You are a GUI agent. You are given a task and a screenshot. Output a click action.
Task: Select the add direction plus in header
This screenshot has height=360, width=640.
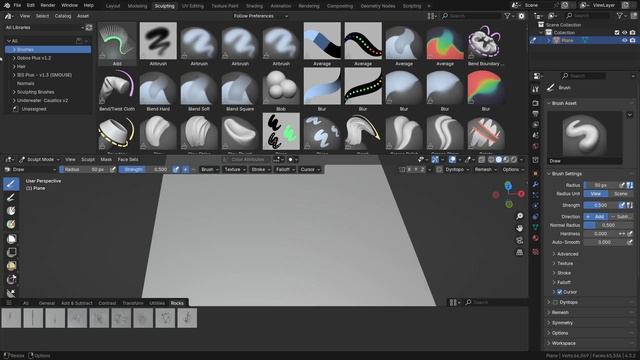coord(185,169)
